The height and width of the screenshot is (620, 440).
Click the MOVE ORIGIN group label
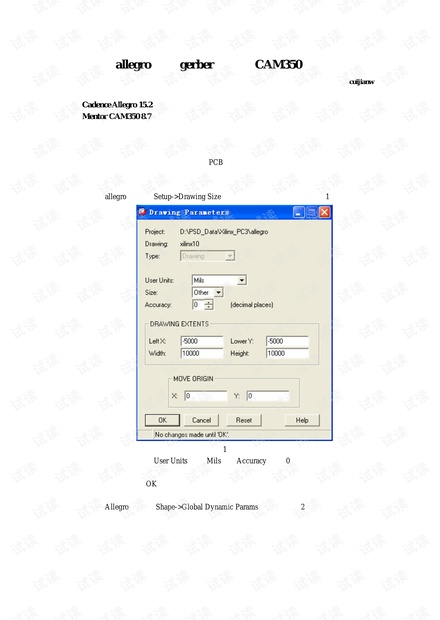[x=193, y=379]
